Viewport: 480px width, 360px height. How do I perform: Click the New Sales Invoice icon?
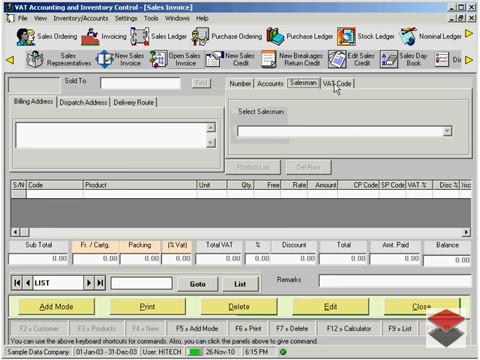pyautogui.click(x=105, y=60)
